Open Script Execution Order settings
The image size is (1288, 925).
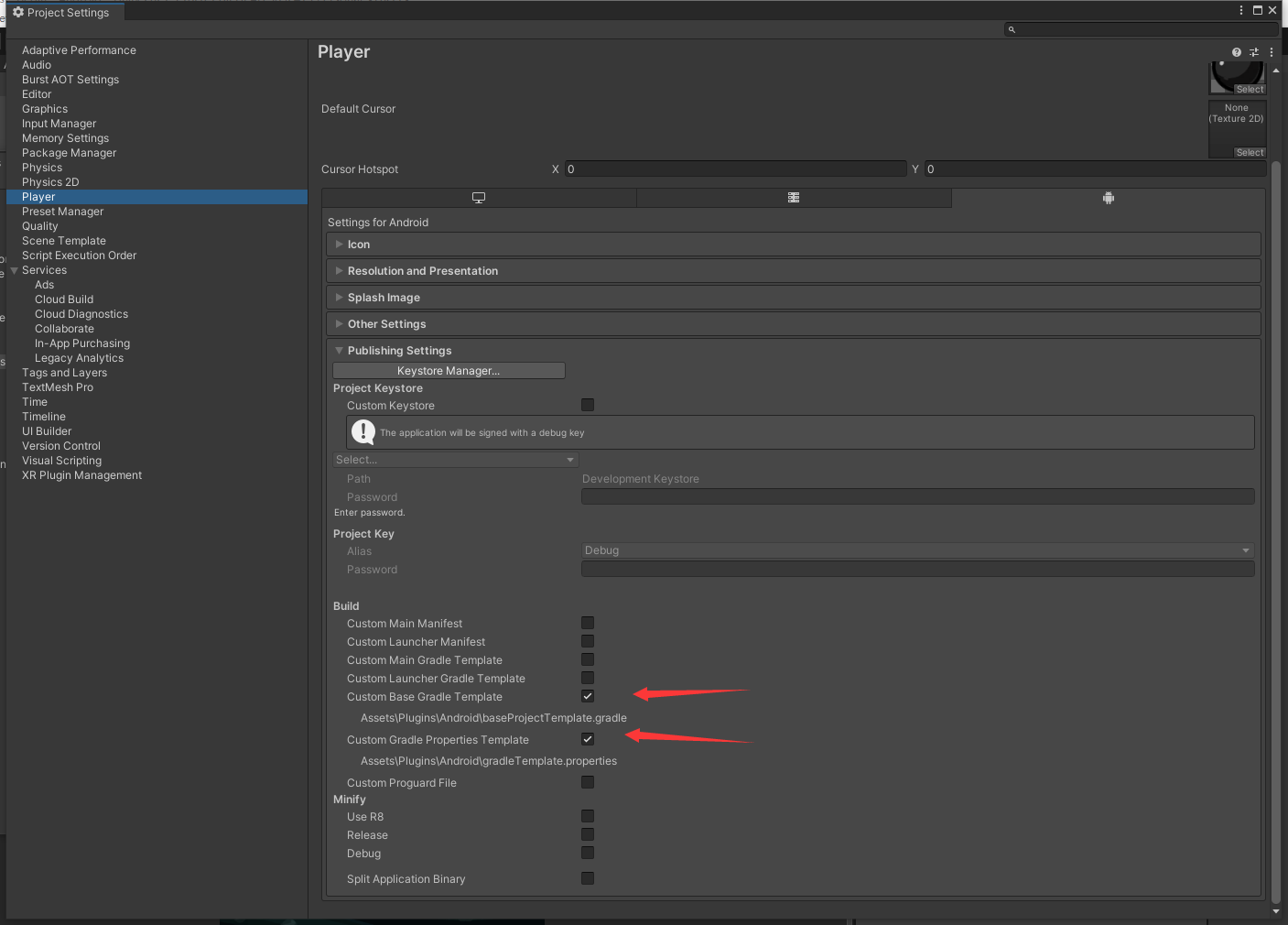click(79, 256)
